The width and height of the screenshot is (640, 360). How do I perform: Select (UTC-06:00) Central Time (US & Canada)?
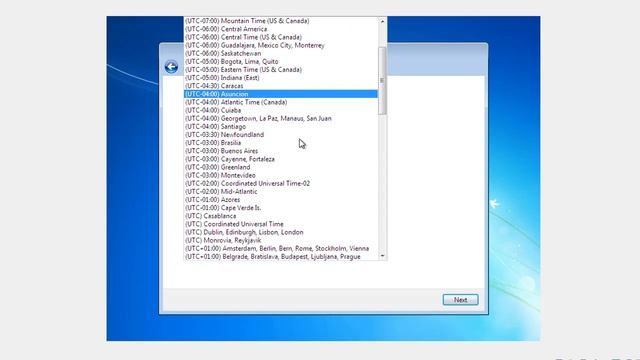tap(281, 37)
